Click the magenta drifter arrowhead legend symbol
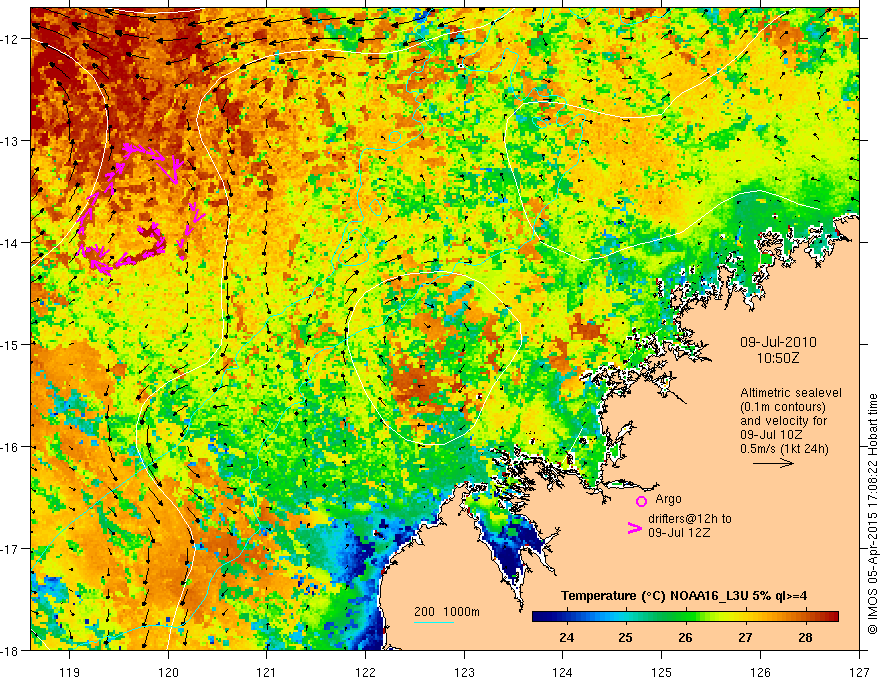 click(x=635, y=528)
